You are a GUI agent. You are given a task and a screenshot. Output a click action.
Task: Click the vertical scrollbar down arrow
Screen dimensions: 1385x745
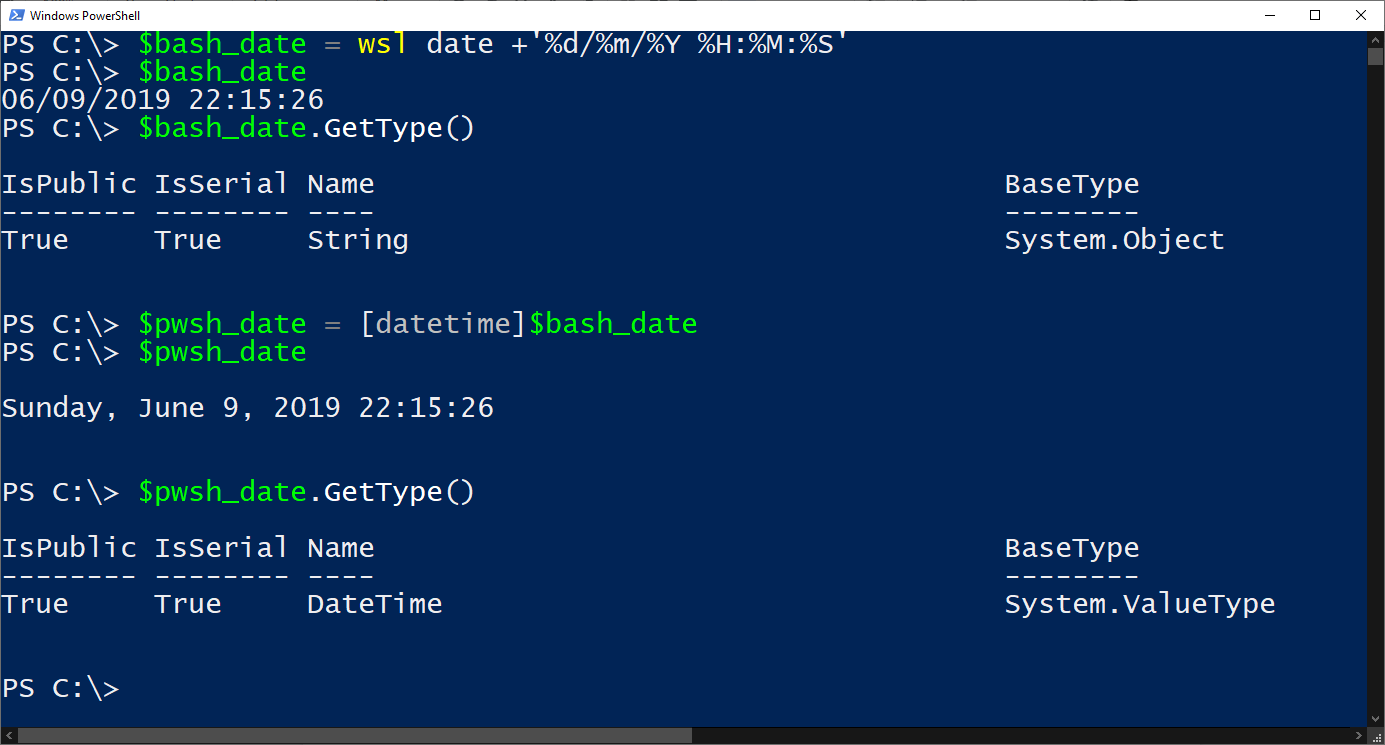(x=1375, y=717)
